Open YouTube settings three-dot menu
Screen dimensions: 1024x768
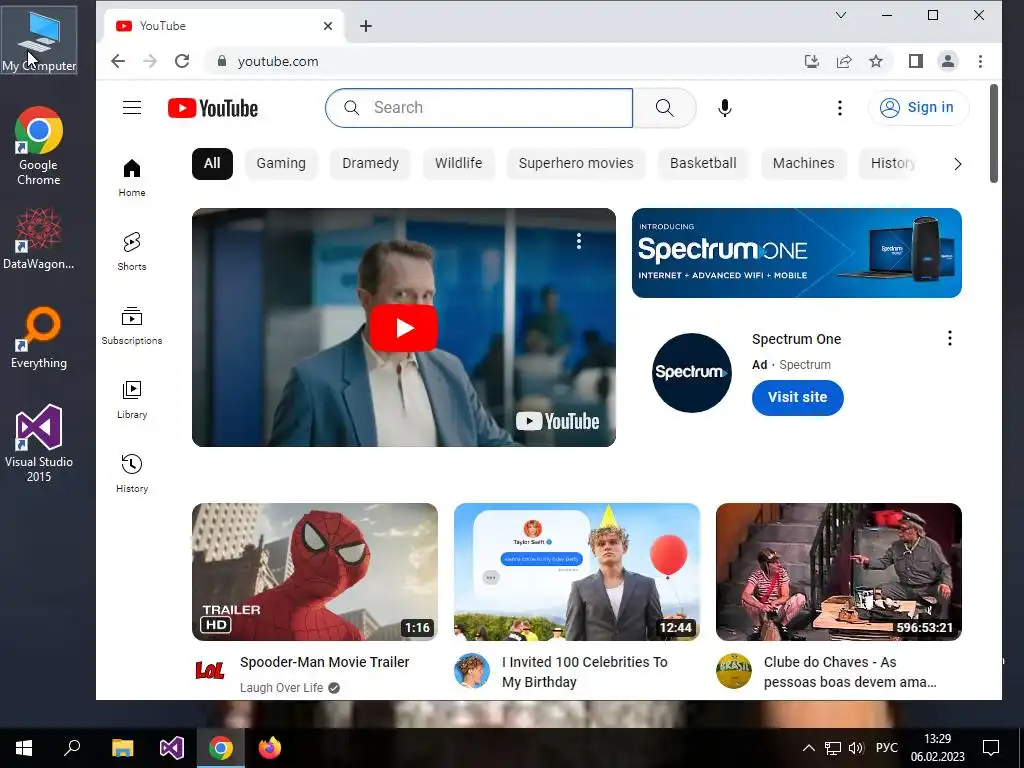(x=840, y=108)
